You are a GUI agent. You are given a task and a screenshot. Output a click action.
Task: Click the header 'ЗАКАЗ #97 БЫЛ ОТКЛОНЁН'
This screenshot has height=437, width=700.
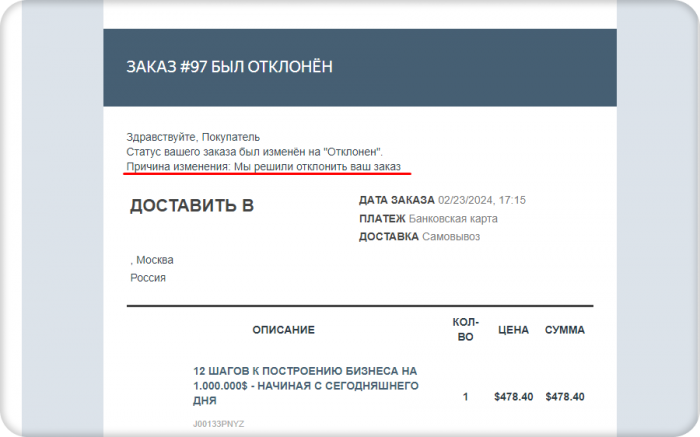click(229, 67)
